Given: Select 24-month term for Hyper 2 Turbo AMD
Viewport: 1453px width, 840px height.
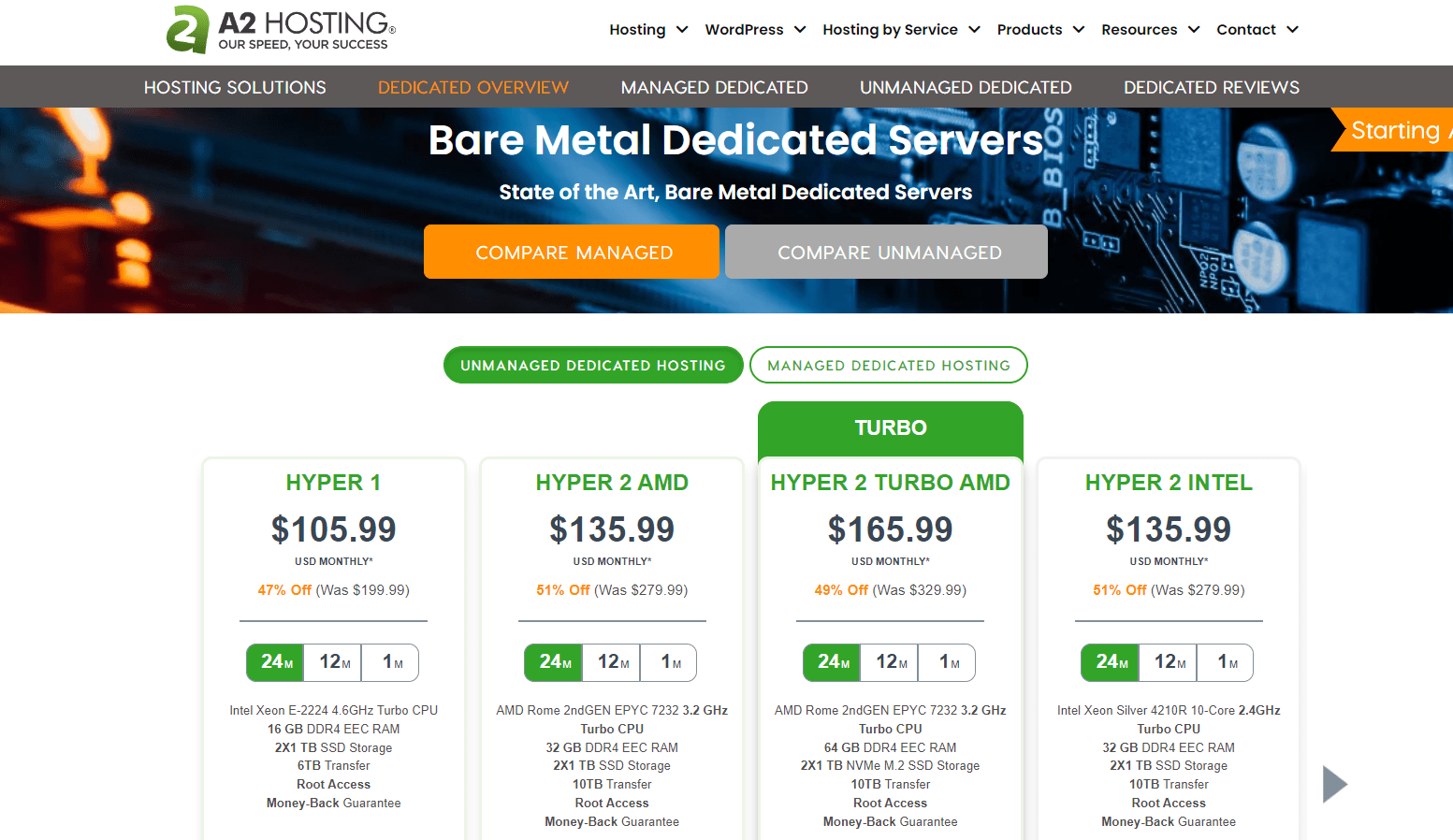Looking at the screenshot, I should pyautogui.click(x=833, y=662).
